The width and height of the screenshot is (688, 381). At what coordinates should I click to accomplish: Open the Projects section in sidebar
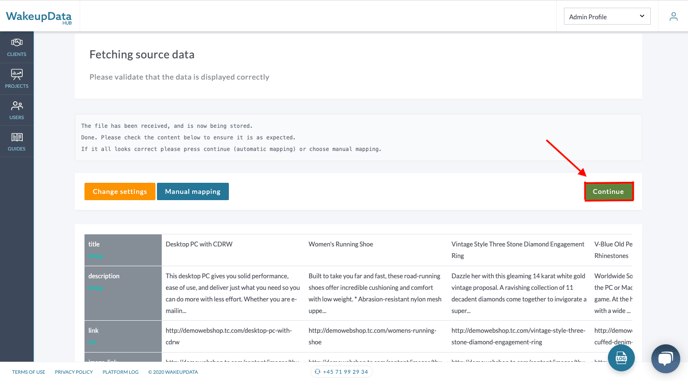coord(17,79)
